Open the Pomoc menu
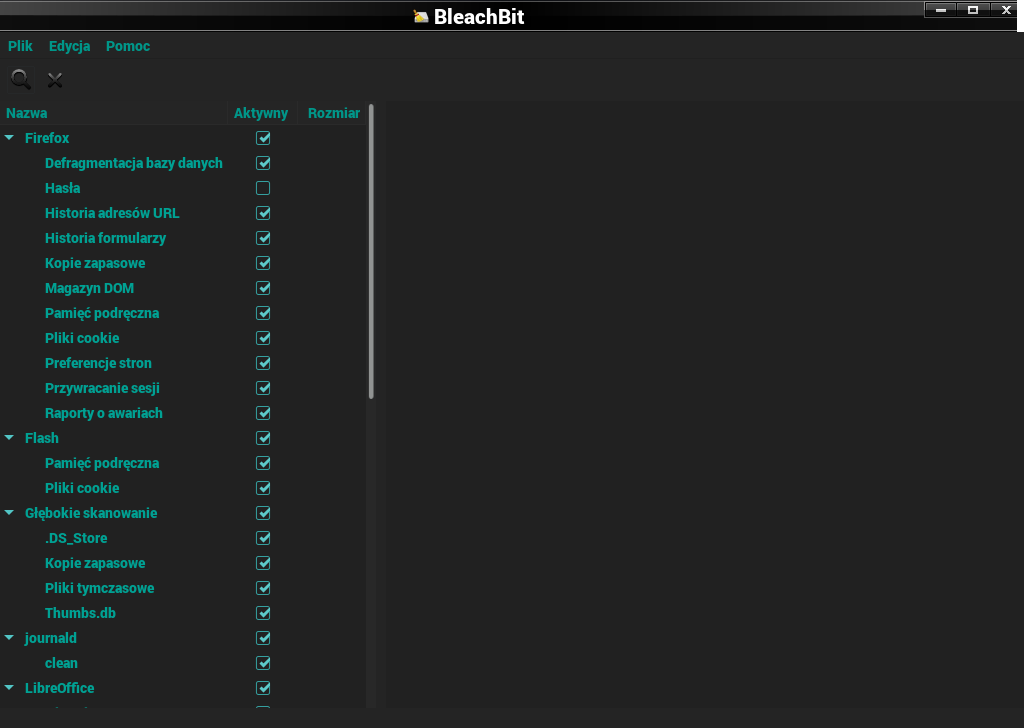1024x728 pixels. click(x=128, y=46)
